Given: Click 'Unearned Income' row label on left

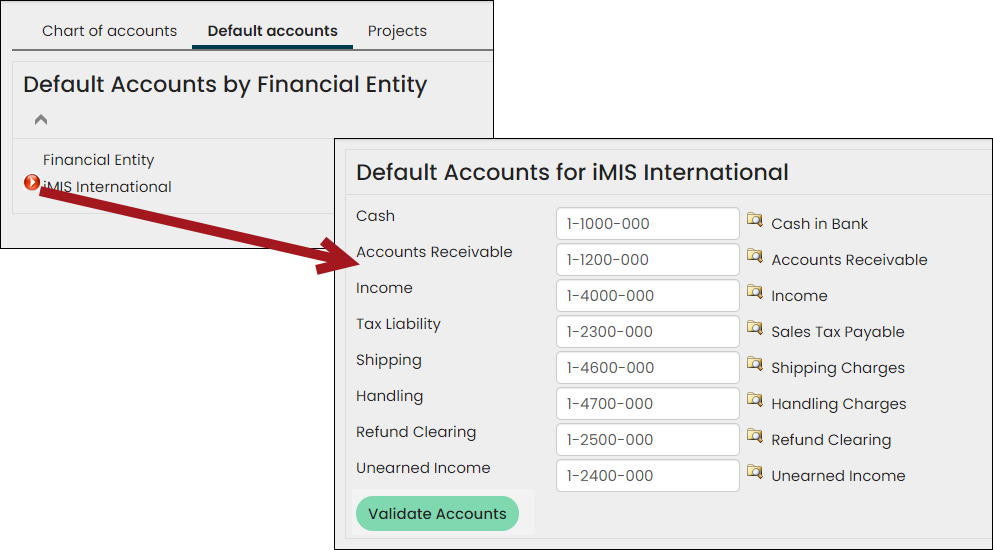Looking at the screenshot, I should click(423, 468).
